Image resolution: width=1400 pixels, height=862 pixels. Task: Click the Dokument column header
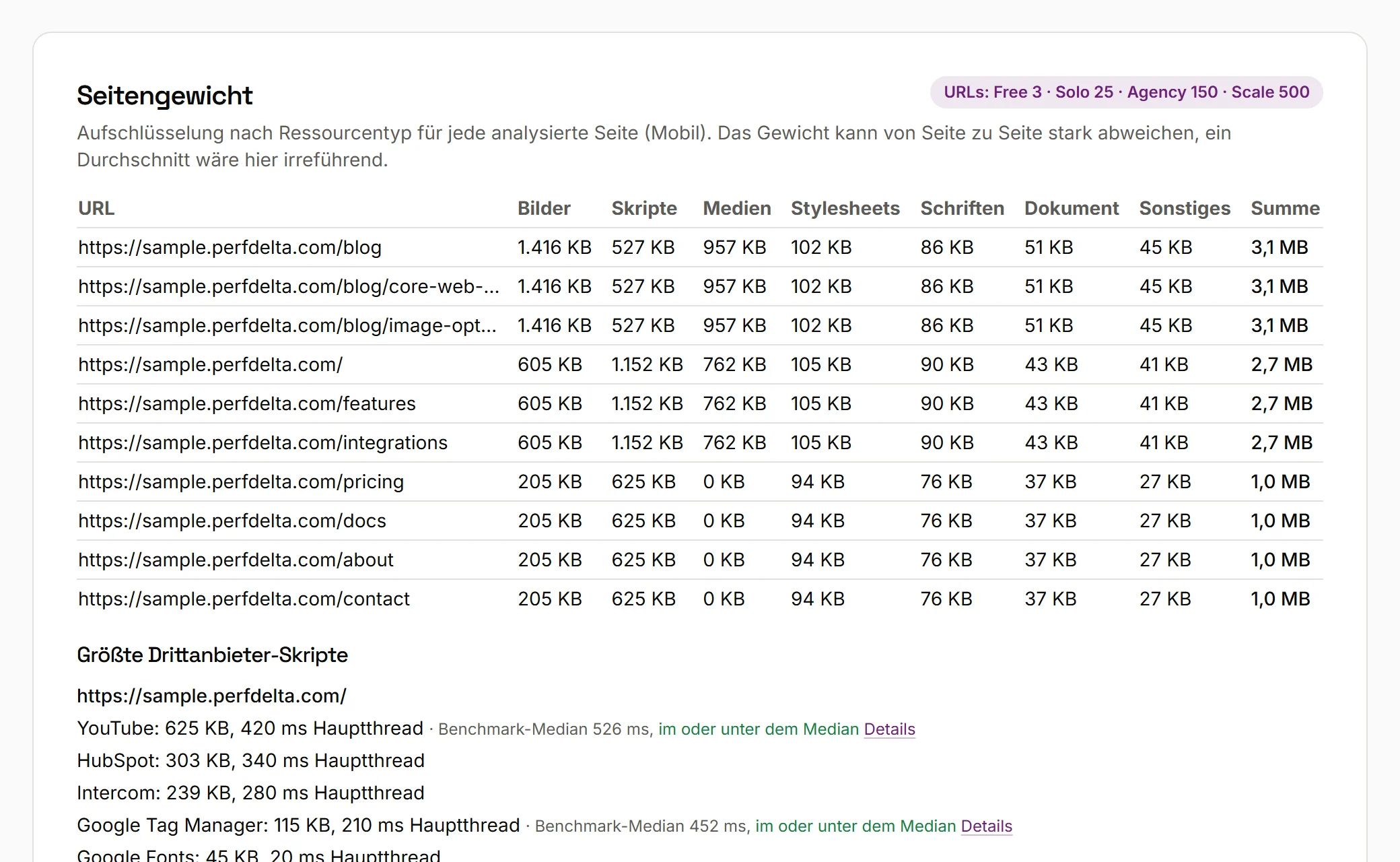click(x=1072, y=208)
